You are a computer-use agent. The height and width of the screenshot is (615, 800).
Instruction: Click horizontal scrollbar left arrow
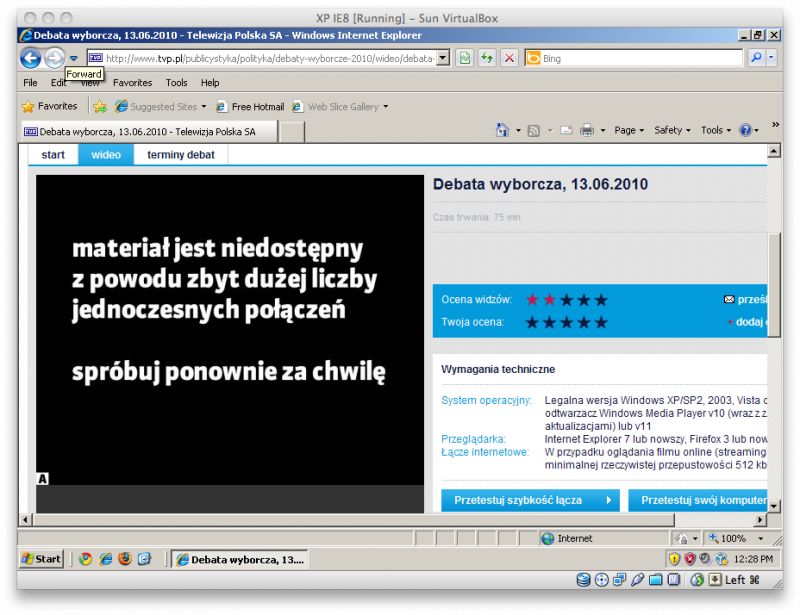[x=25, y=520]
